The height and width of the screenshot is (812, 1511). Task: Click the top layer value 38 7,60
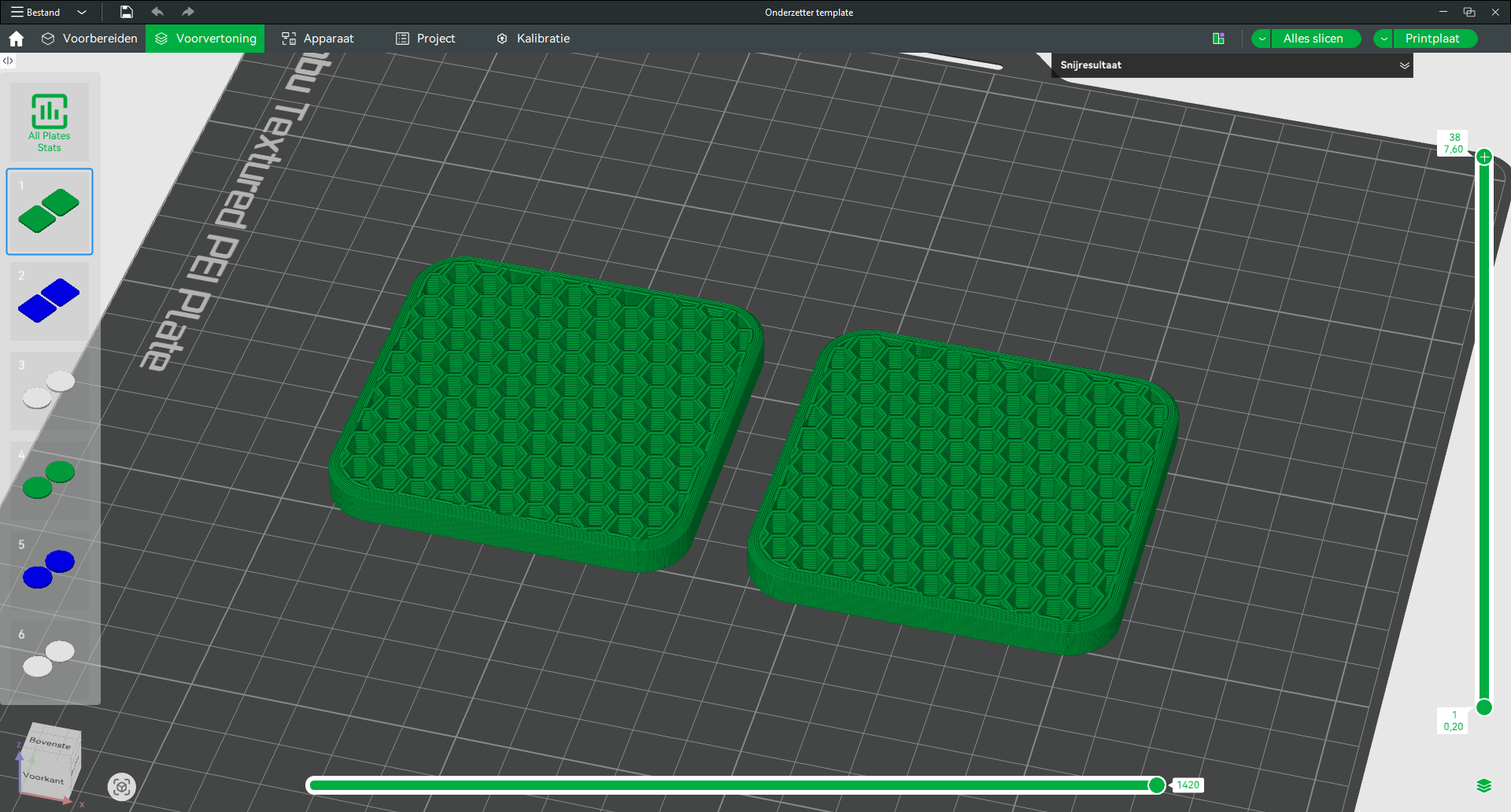click(x=1454, y=143)
